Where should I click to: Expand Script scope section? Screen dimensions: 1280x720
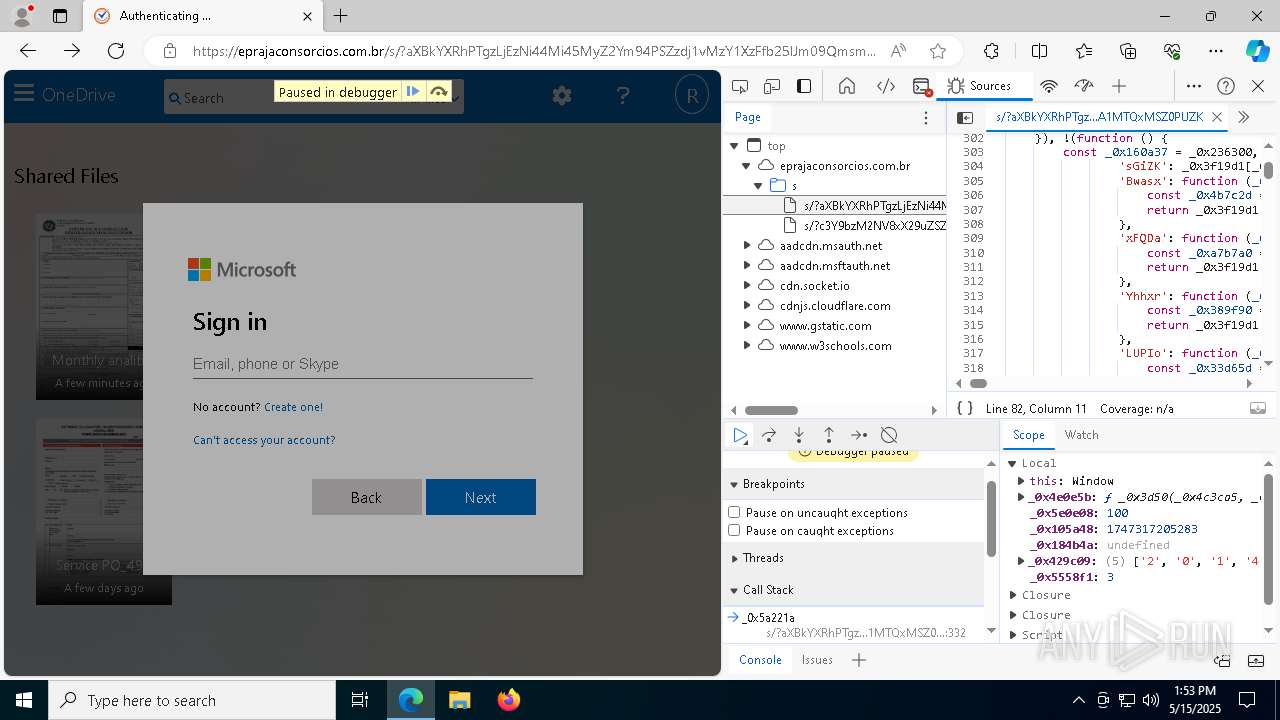[1013, 635]
